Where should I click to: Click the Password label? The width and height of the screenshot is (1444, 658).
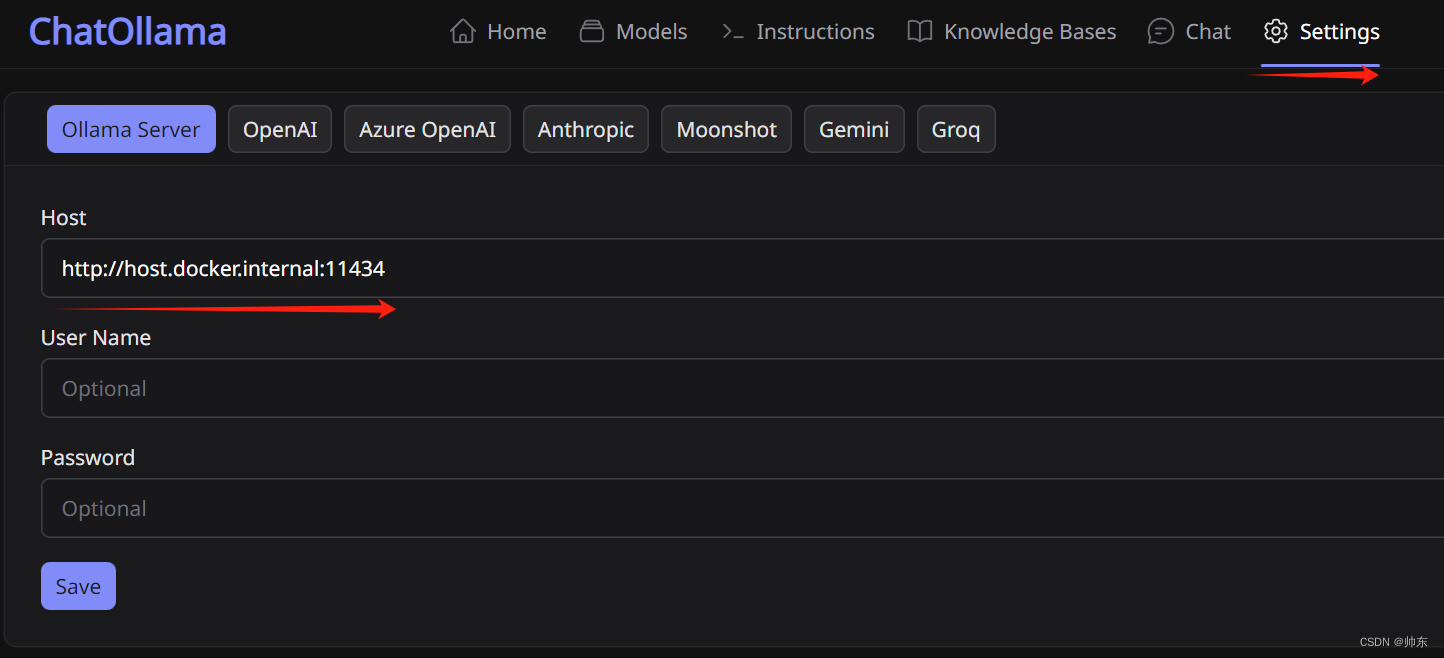coord(88,458)
